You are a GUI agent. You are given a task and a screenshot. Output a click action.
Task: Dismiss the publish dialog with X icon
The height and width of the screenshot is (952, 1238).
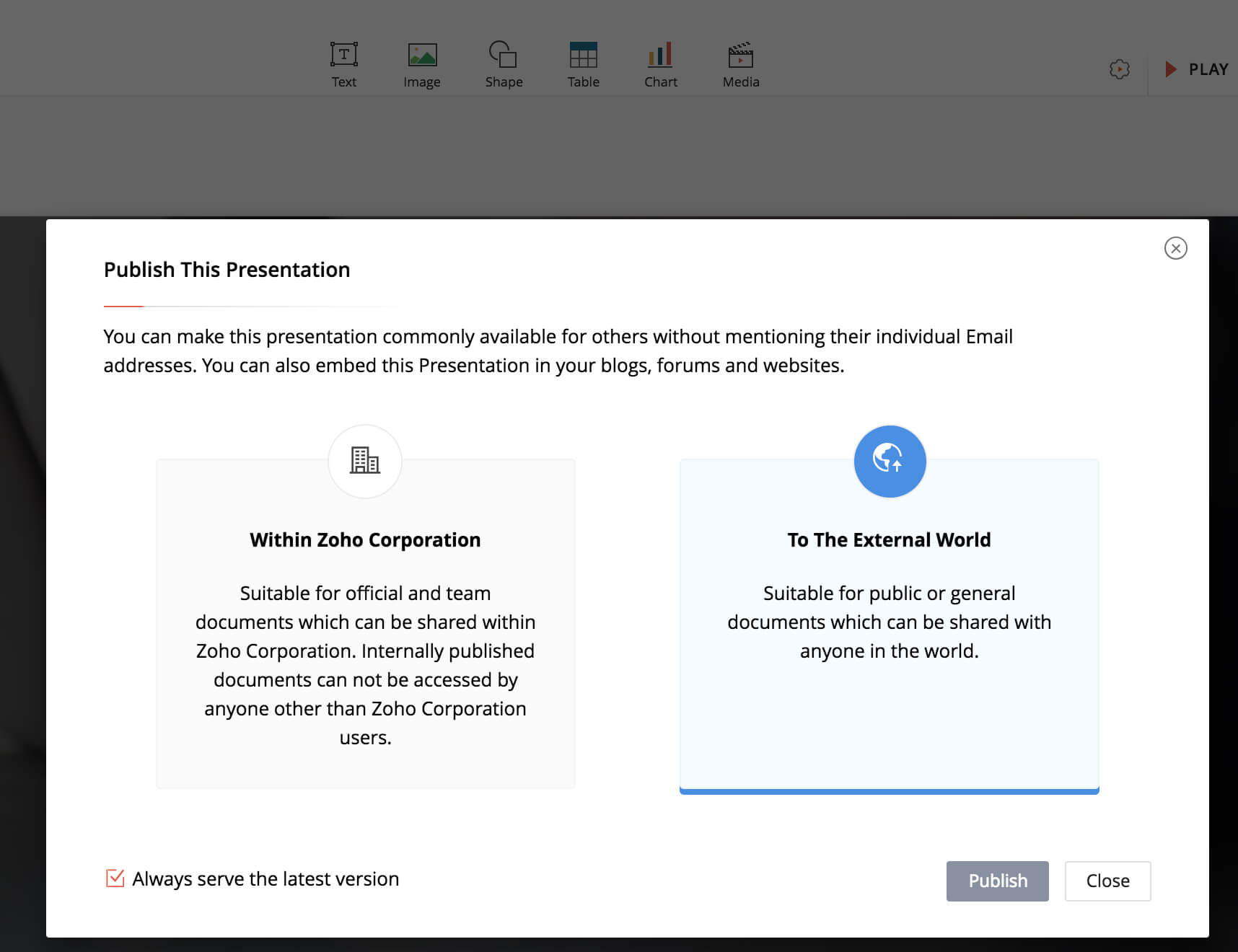click(x=1176, y=248)
